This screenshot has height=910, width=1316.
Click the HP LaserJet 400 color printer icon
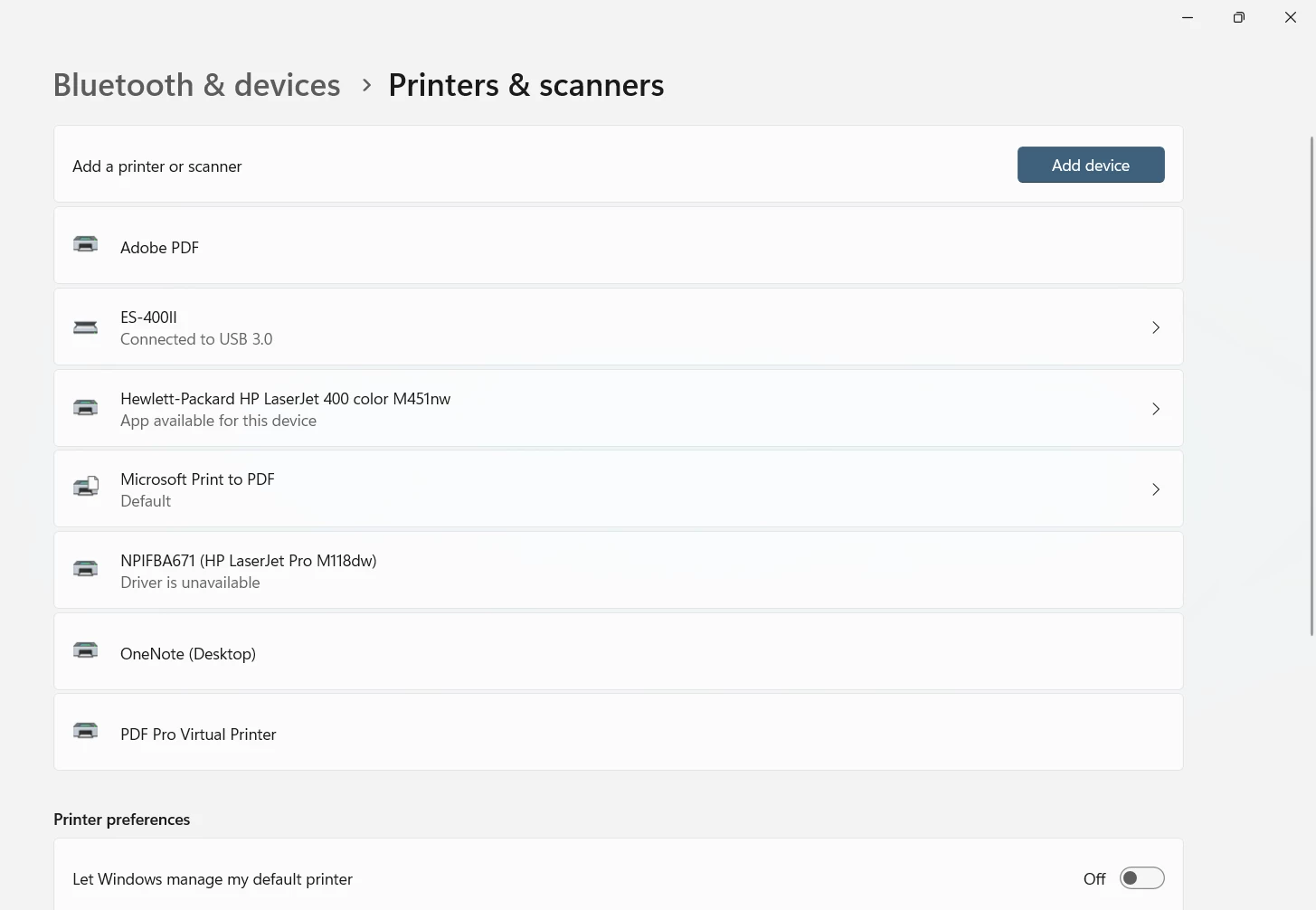(x=85, y=407)
